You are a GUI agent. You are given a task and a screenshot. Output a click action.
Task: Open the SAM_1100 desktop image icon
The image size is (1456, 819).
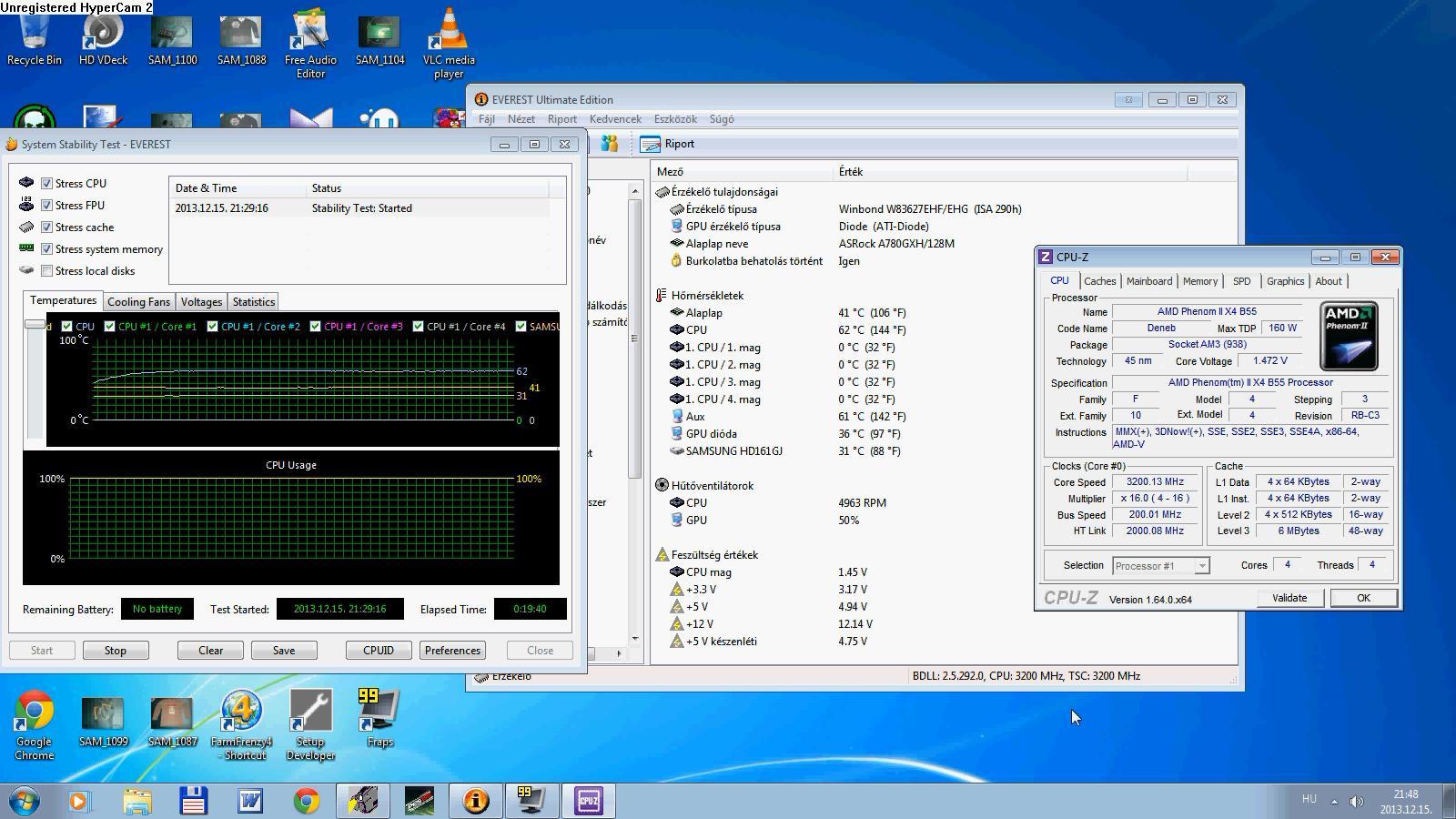[172, 38]
